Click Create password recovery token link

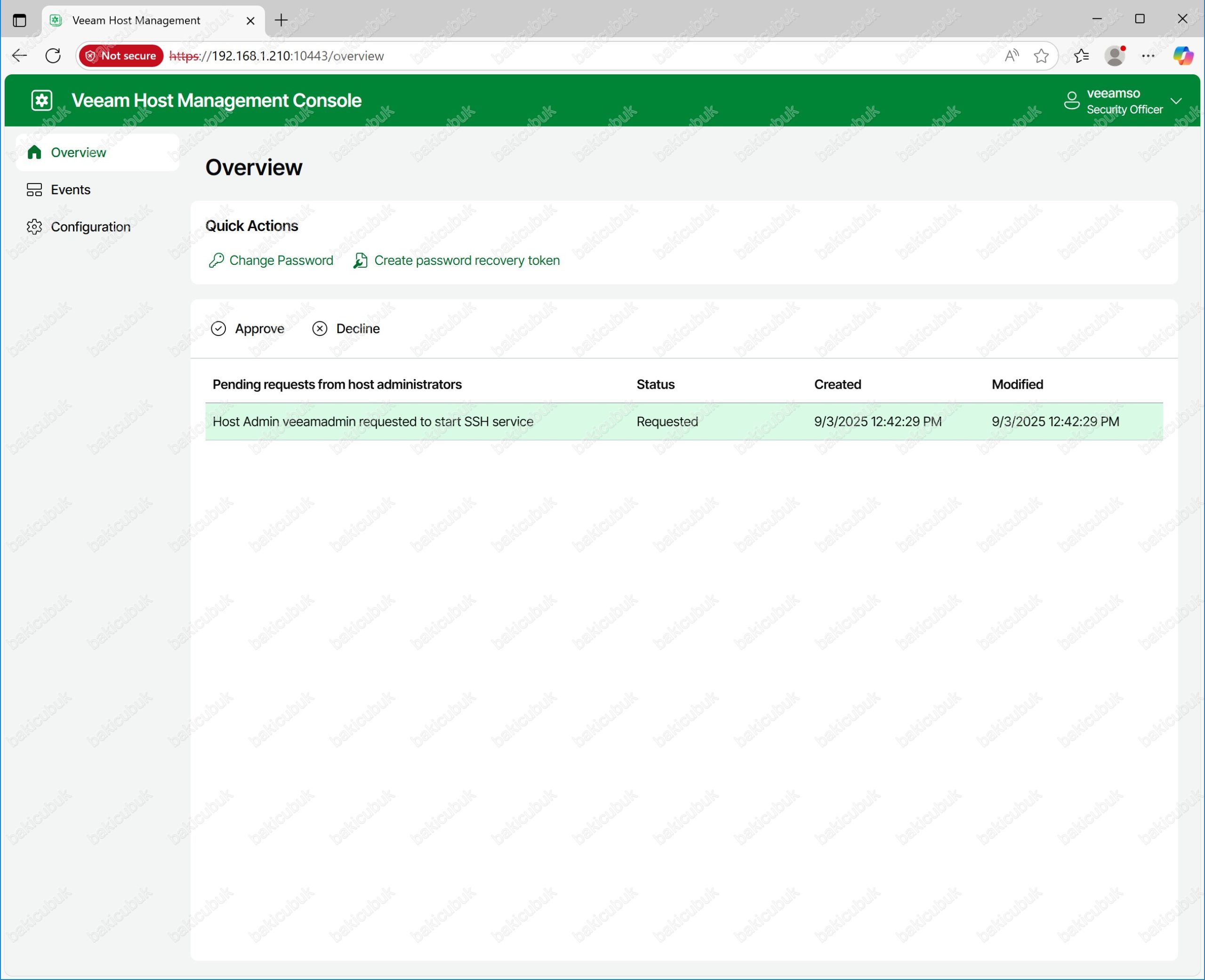467,260
